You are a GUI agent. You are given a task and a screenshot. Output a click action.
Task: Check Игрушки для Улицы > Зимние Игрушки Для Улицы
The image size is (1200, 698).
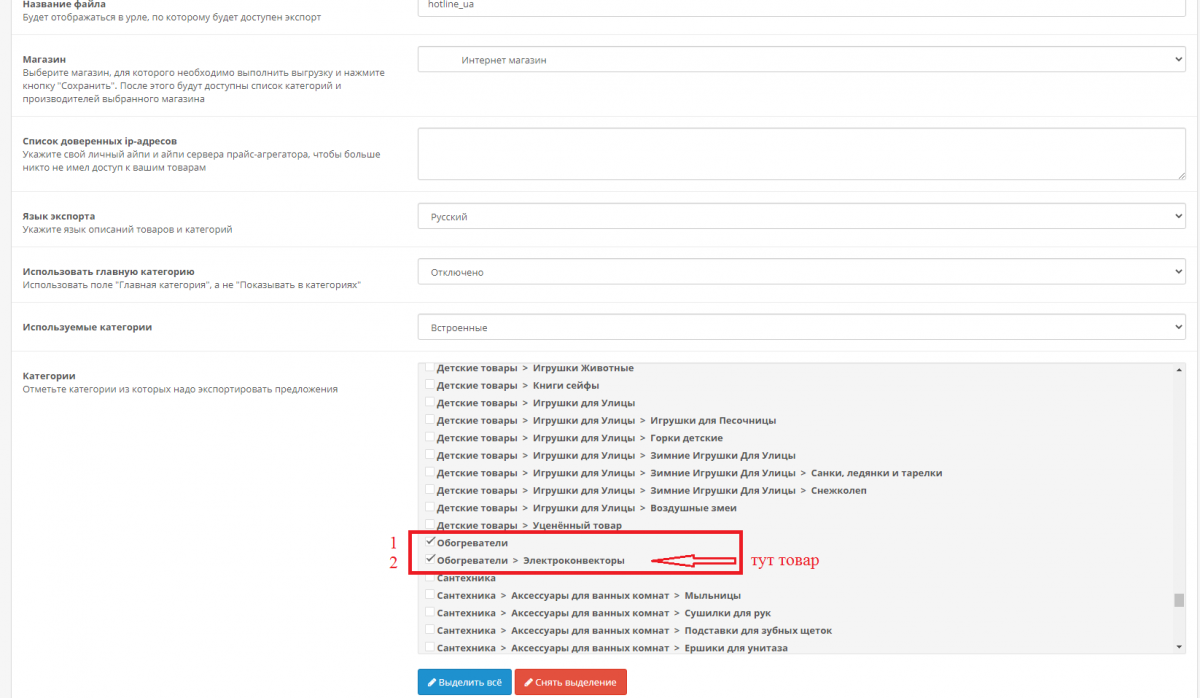coord(431,455)
